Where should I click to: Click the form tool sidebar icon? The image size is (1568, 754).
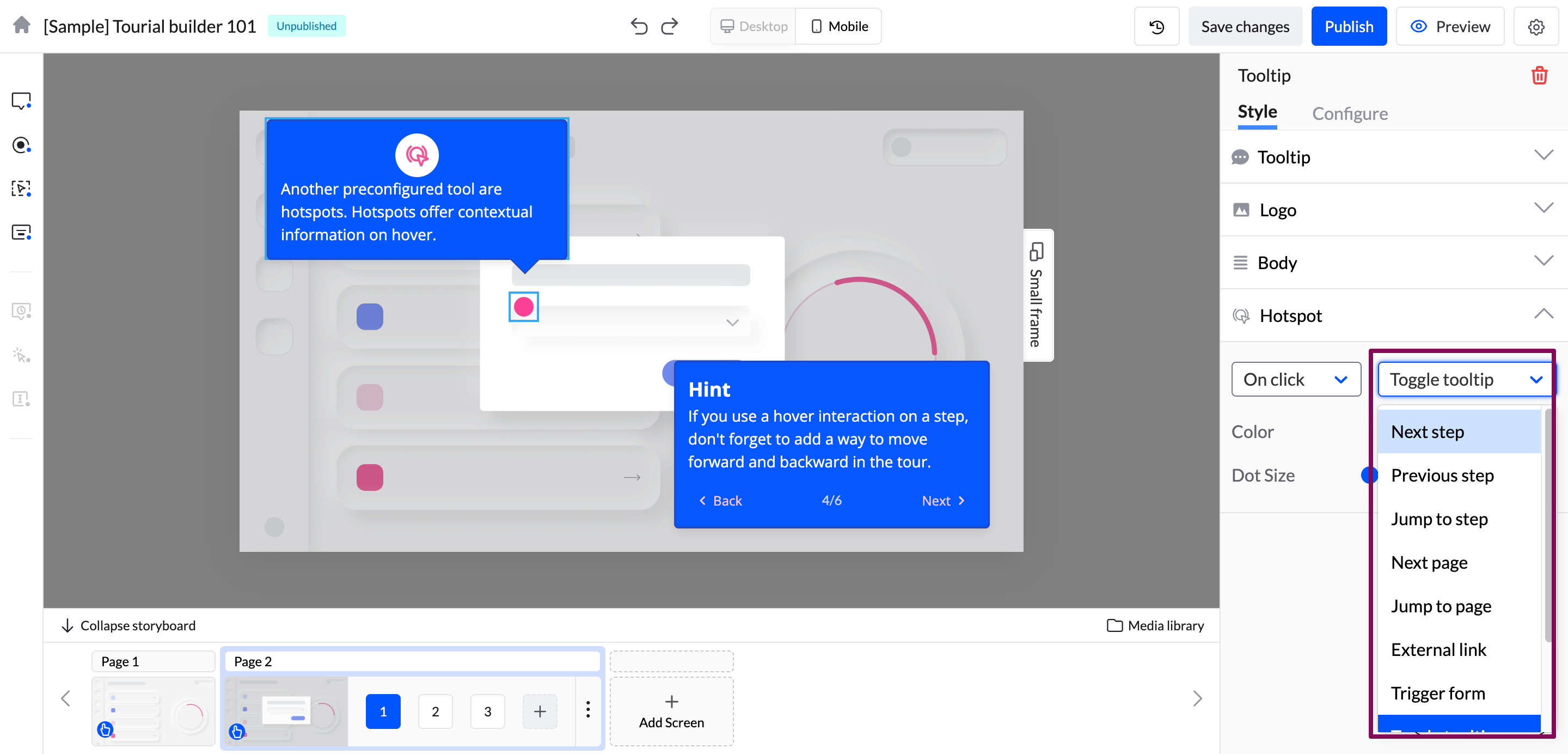tap(21, 233)
